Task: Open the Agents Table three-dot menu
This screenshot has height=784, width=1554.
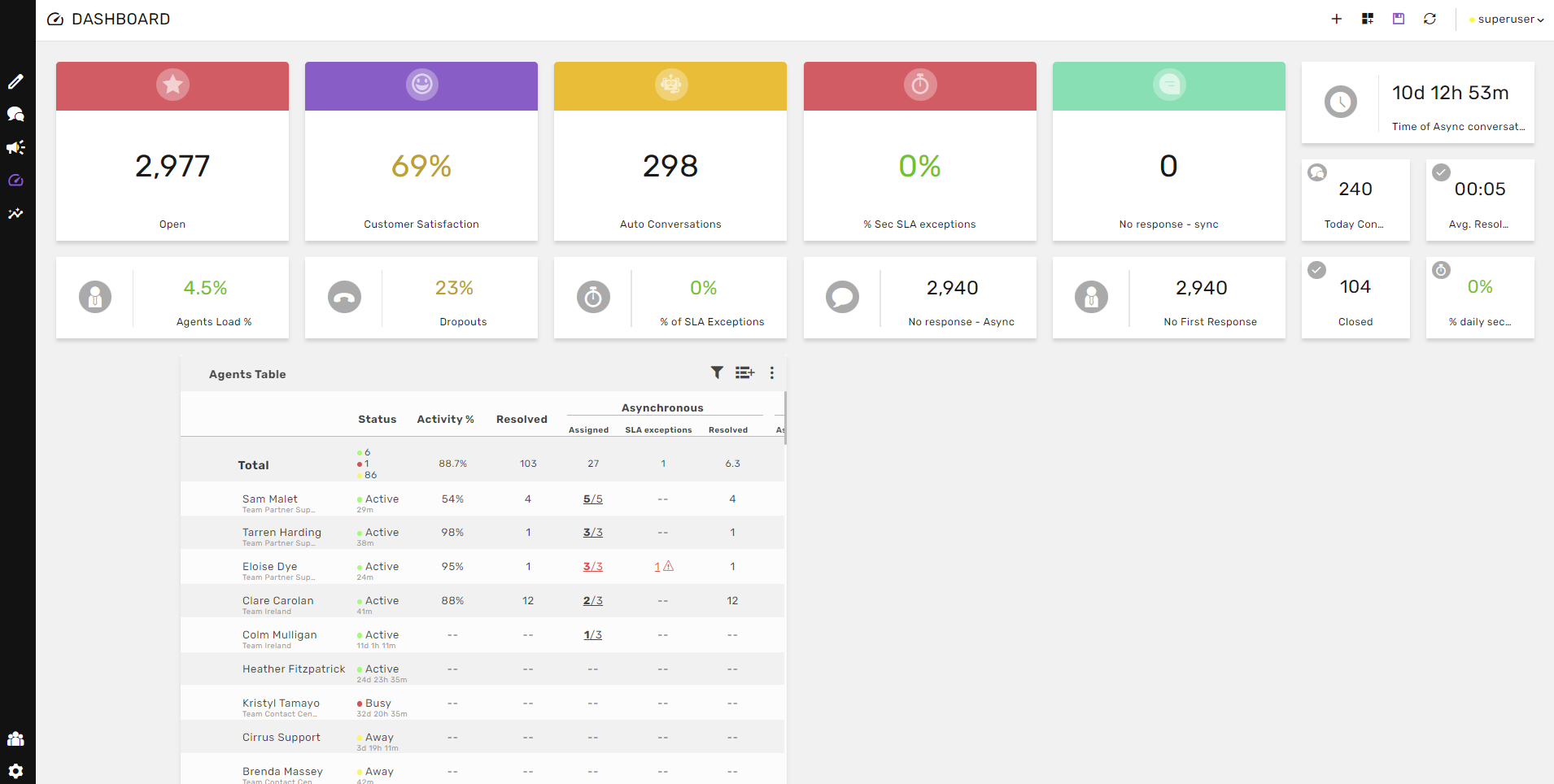Action: point(771,372)
